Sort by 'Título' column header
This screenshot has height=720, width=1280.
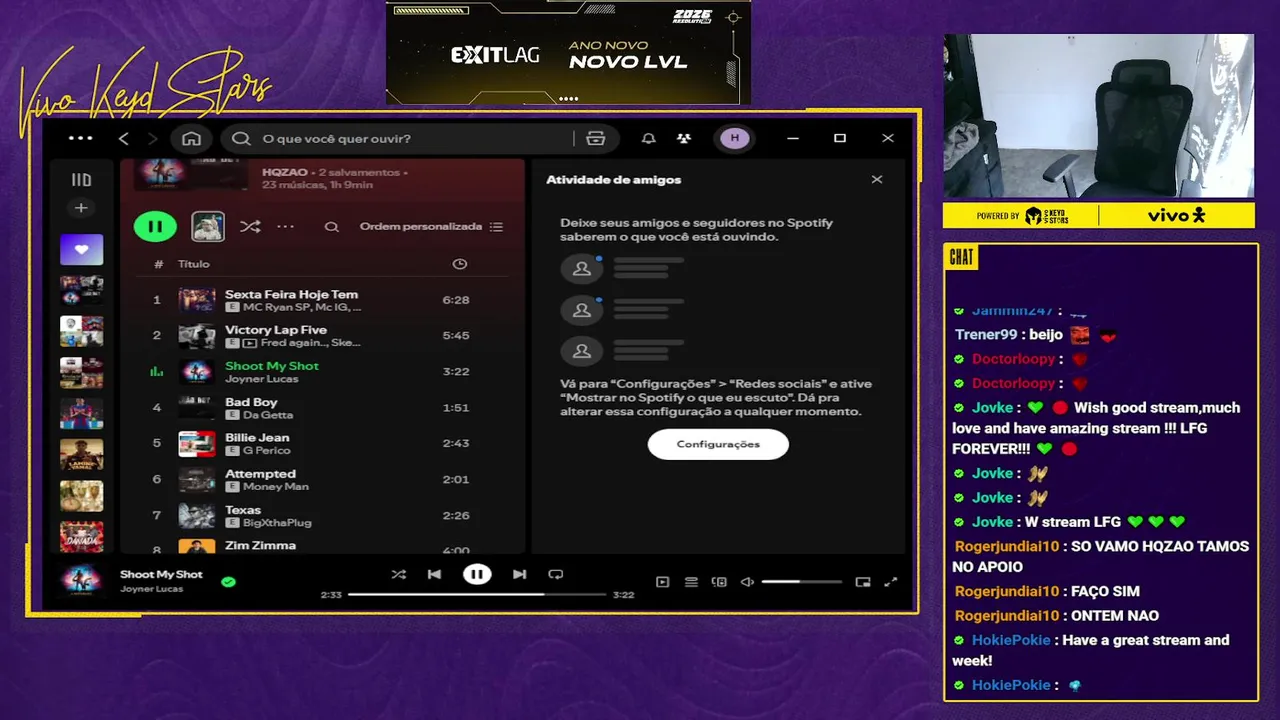[194, 264]
